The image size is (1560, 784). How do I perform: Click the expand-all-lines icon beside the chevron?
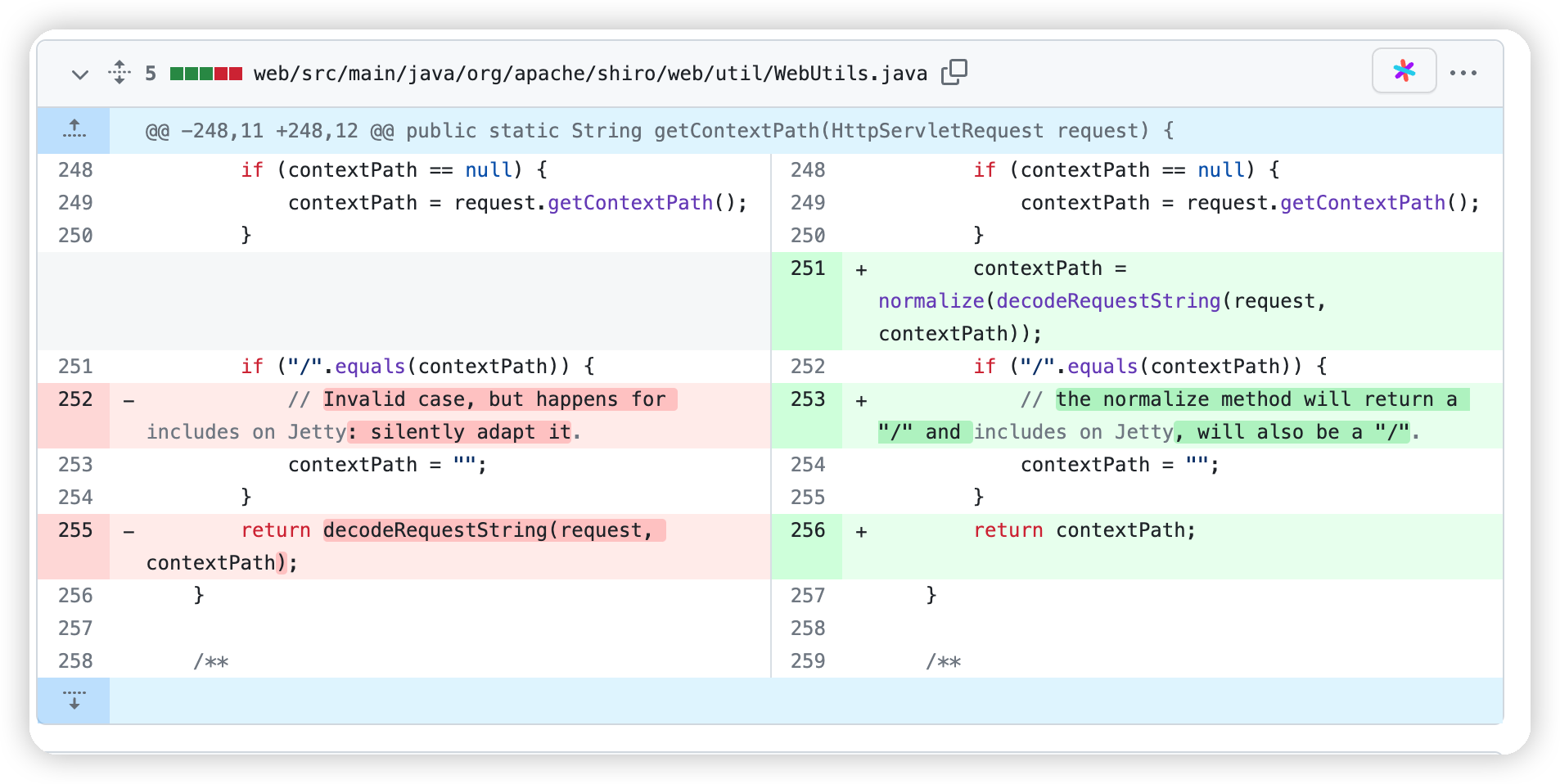119,73
